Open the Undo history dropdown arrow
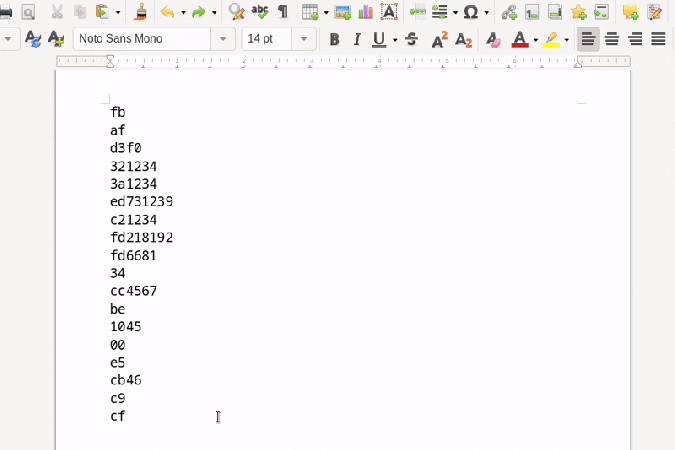675x450 pixels. pos(183,13)
